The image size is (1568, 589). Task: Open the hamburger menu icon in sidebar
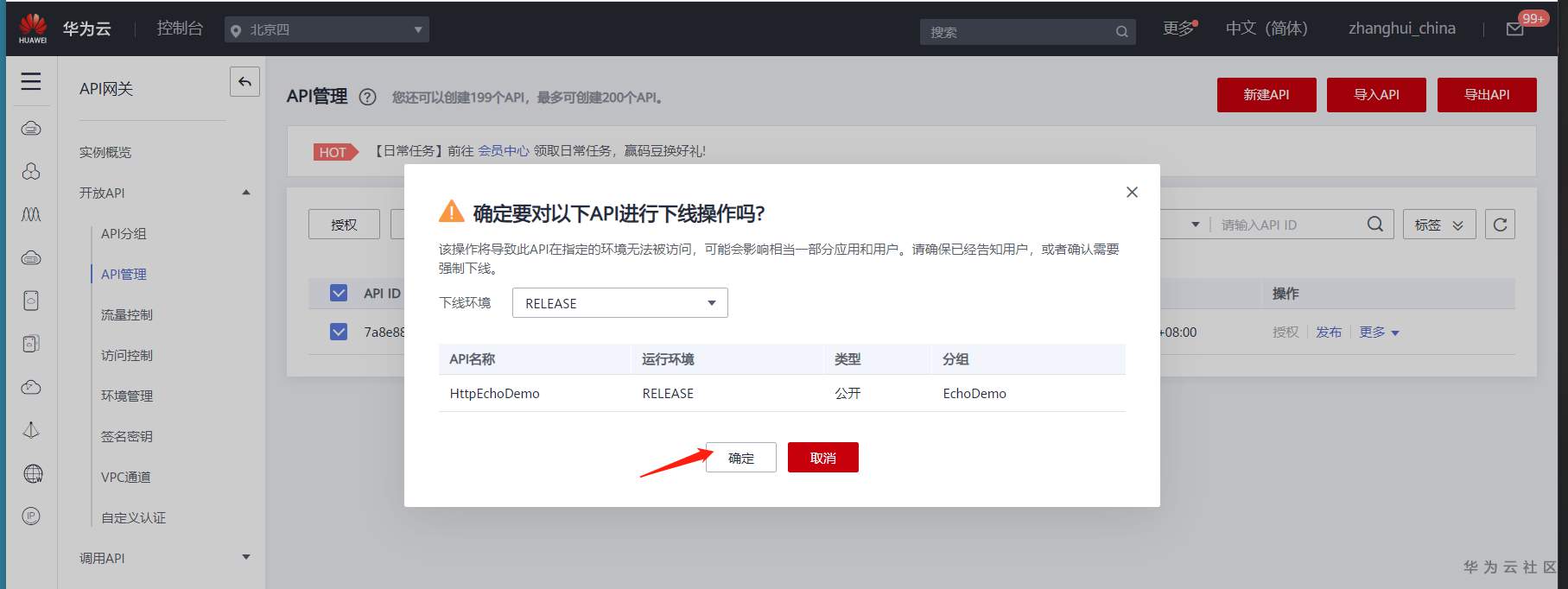coord(31,81)
